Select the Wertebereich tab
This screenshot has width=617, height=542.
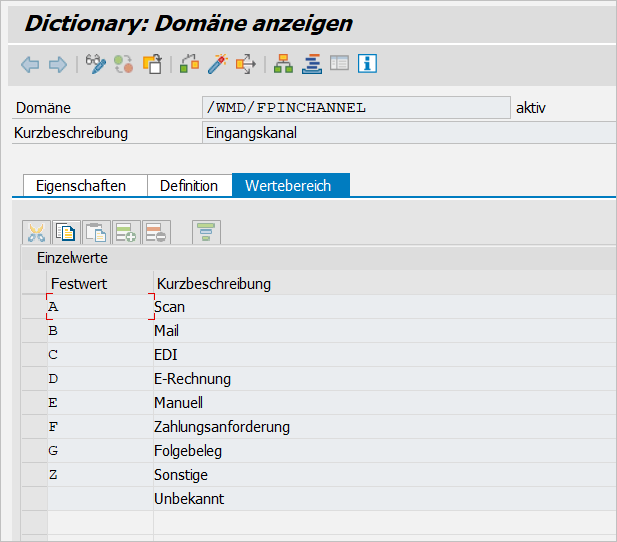pos(289,186)
